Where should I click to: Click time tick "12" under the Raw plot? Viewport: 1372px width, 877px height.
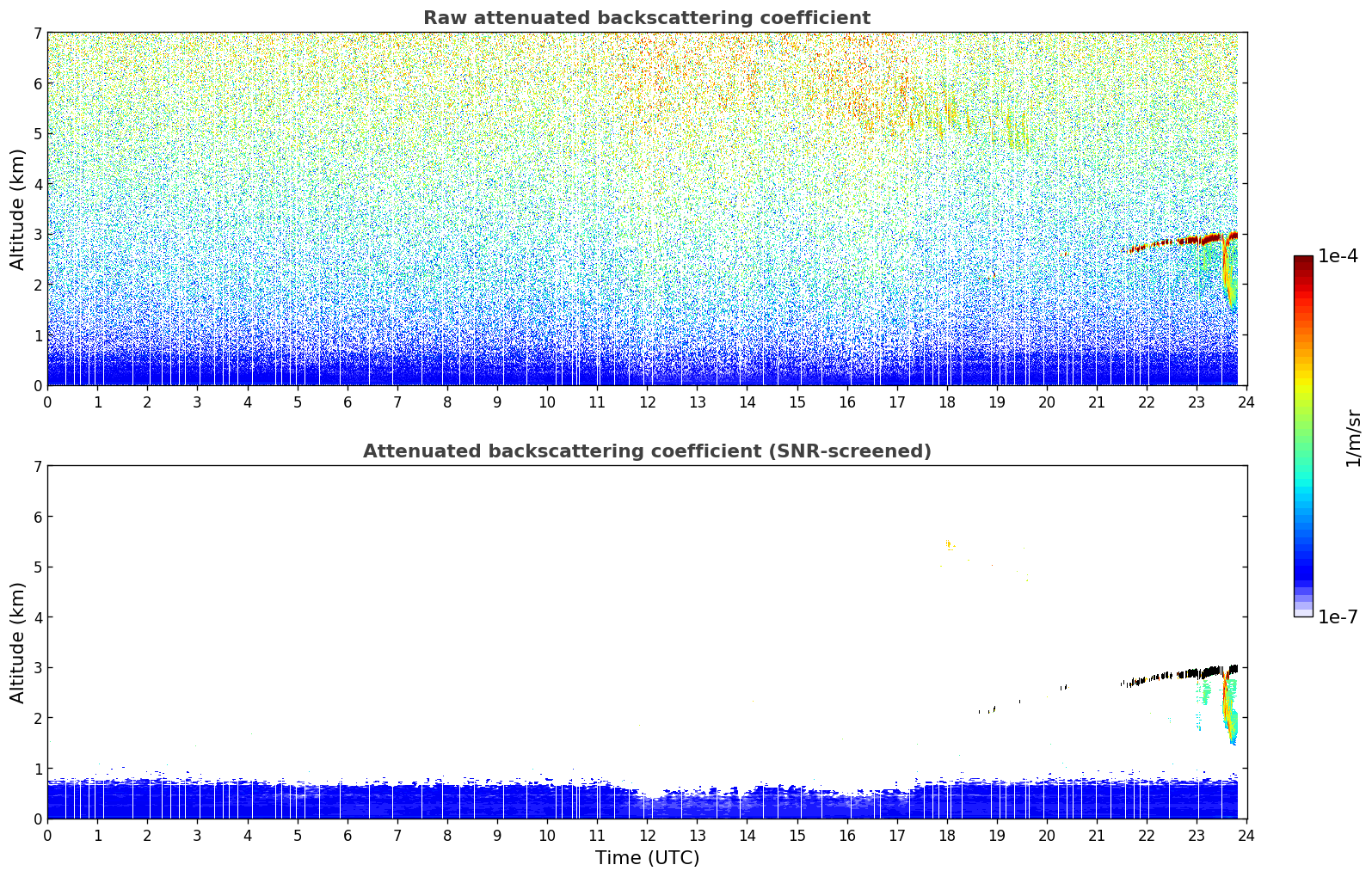[x=647, y=402]
